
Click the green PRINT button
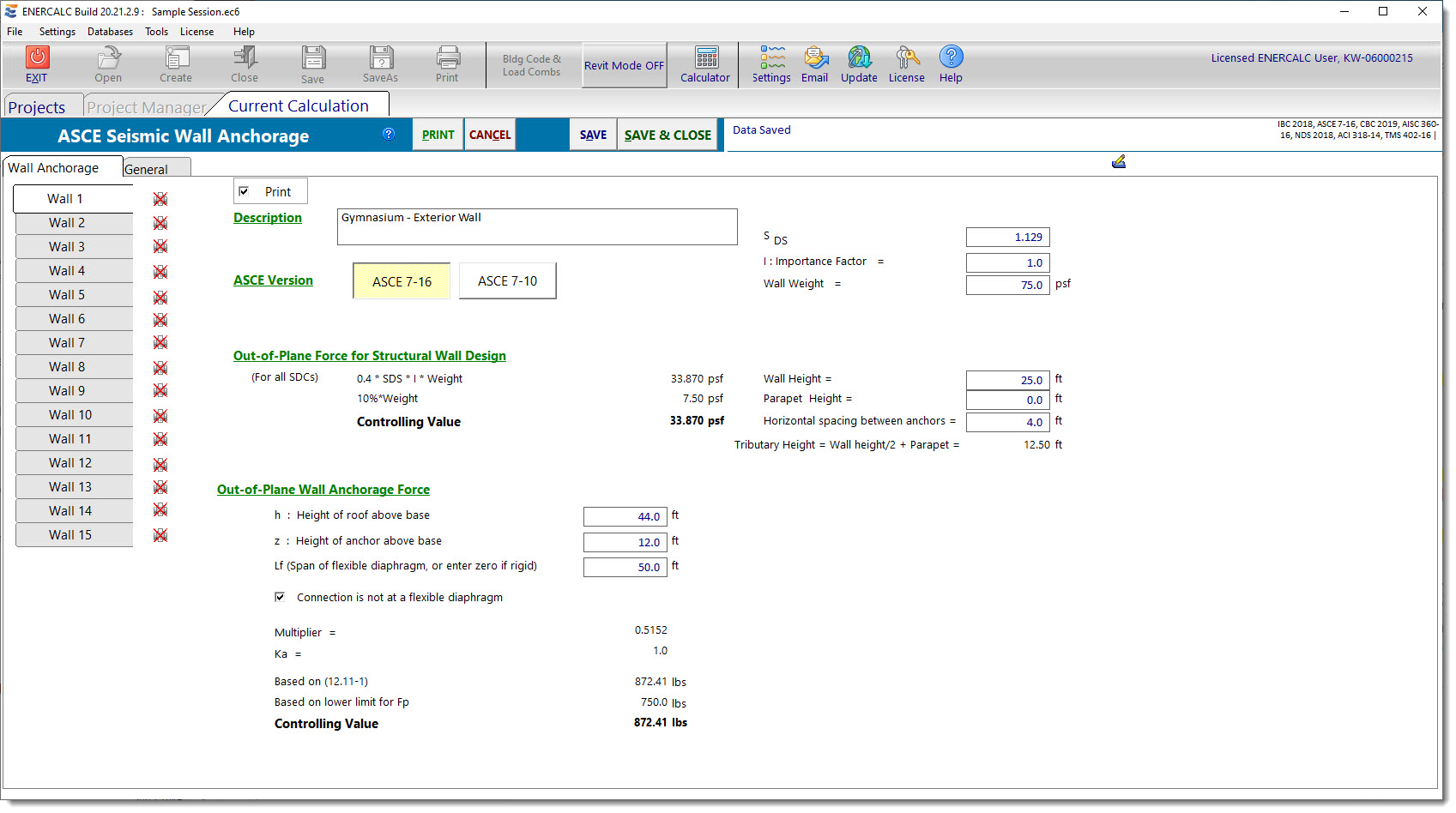point(438,135)
